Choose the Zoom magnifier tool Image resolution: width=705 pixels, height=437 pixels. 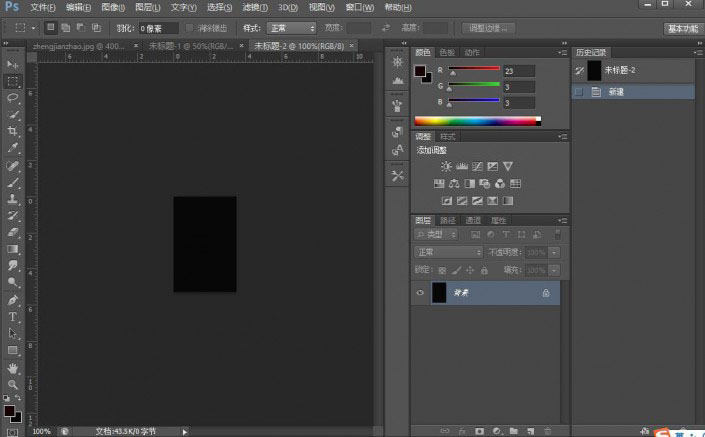pyautogui.click(x=14, y=384)
